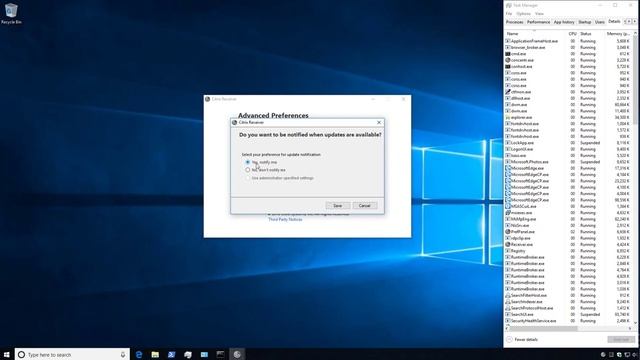640x360 pixels.
Task: Click the ctfmon.exe pen icon
Action: click(x=508, y=92)
